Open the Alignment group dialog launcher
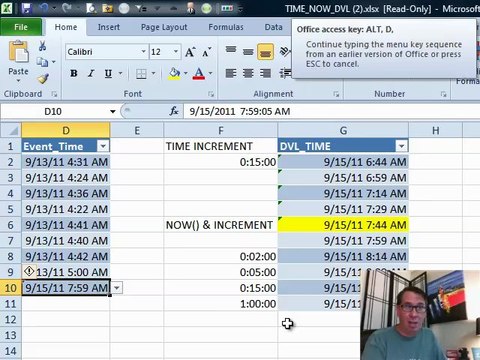 pos(336,94)
